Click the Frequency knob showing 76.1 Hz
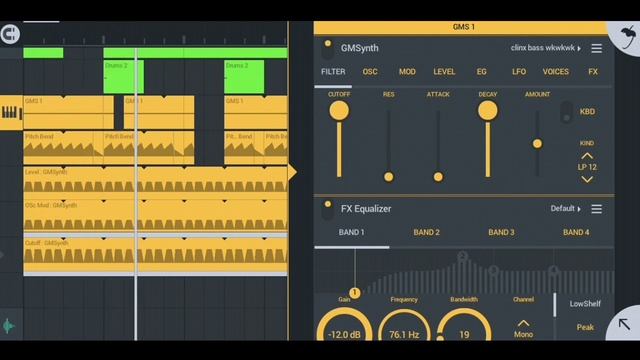The width and height of the screenshot is (640, 360). tap(404, 325)
